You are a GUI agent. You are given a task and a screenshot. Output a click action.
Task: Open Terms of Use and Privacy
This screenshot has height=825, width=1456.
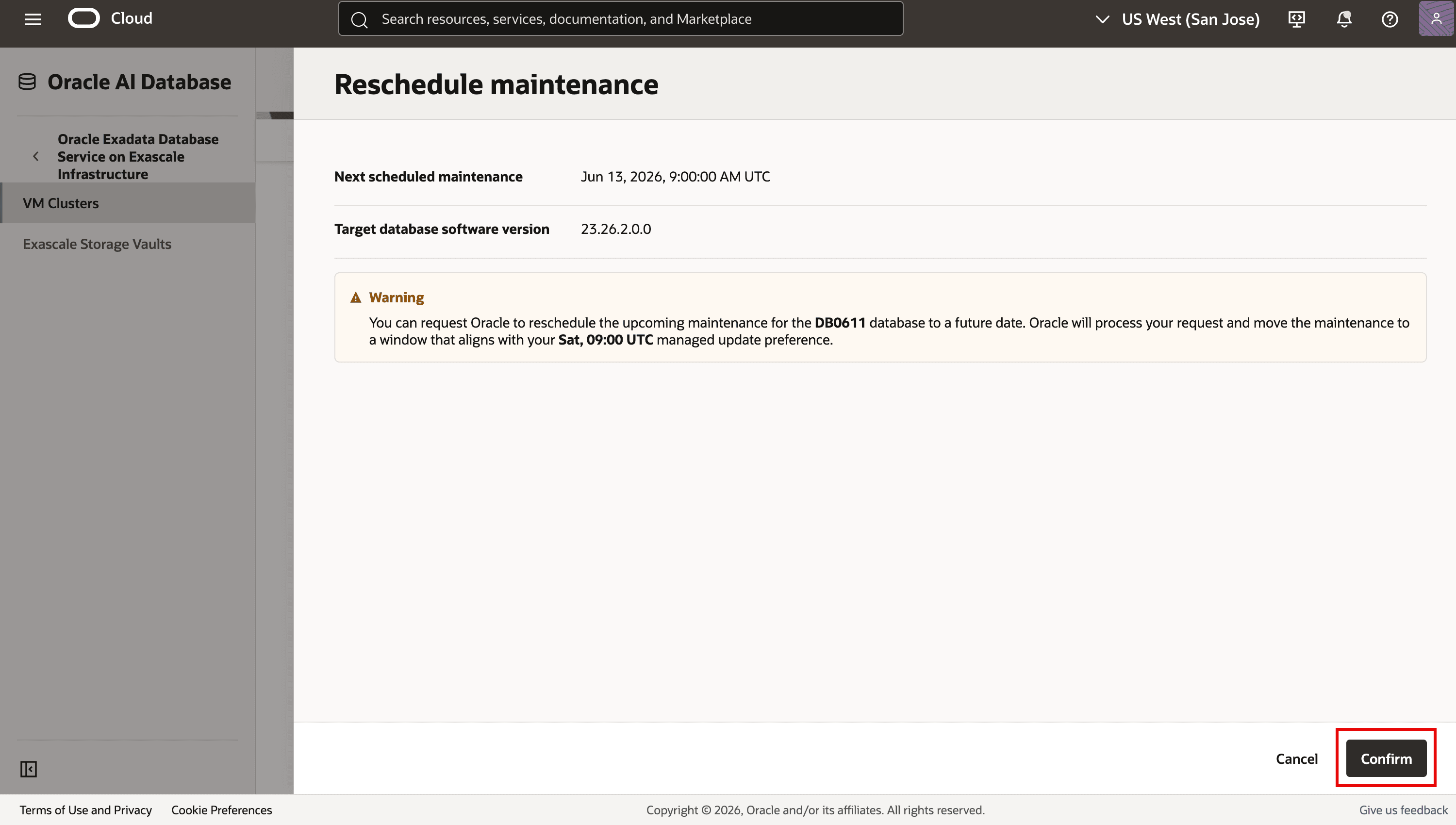click(85, 809)
